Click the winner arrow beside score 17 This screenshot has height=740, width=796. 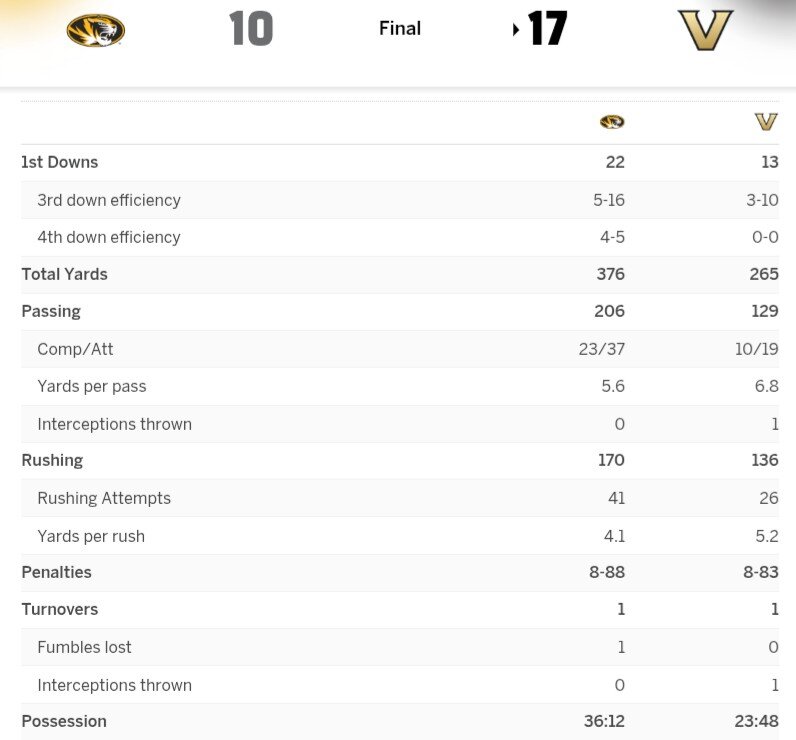pos(516,30)
